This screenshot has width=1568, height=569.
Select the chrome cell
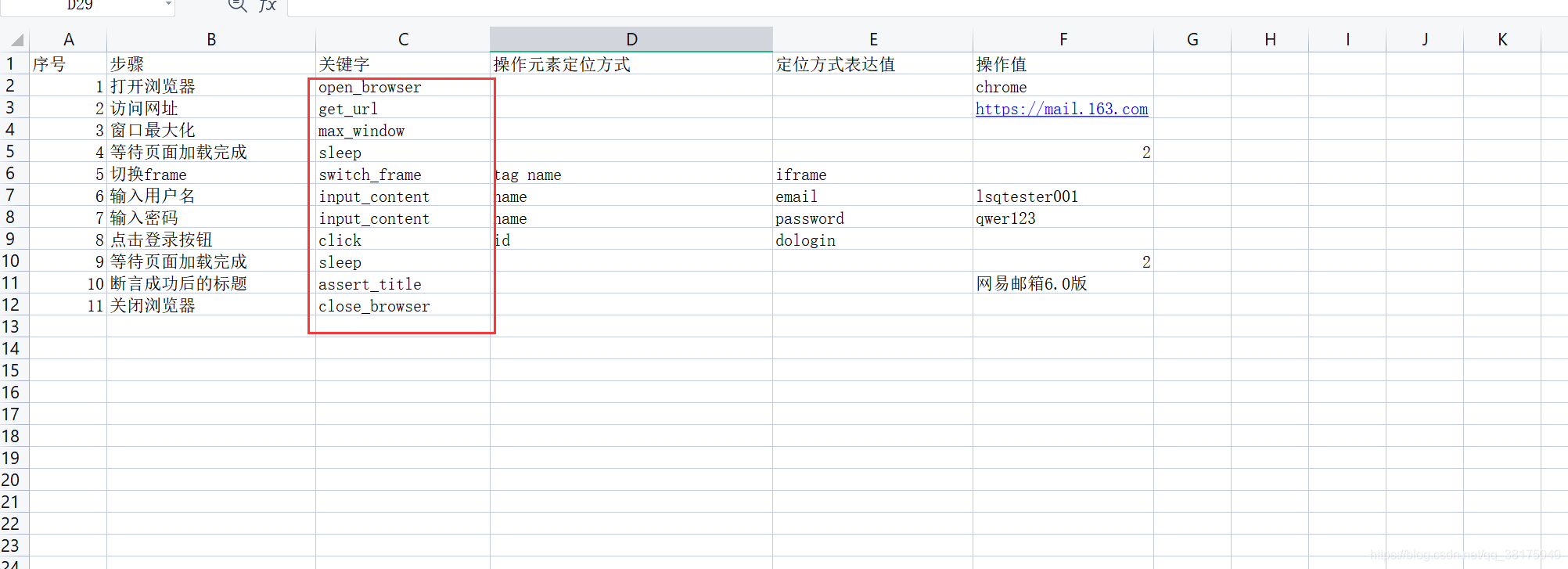point(1063,86)
